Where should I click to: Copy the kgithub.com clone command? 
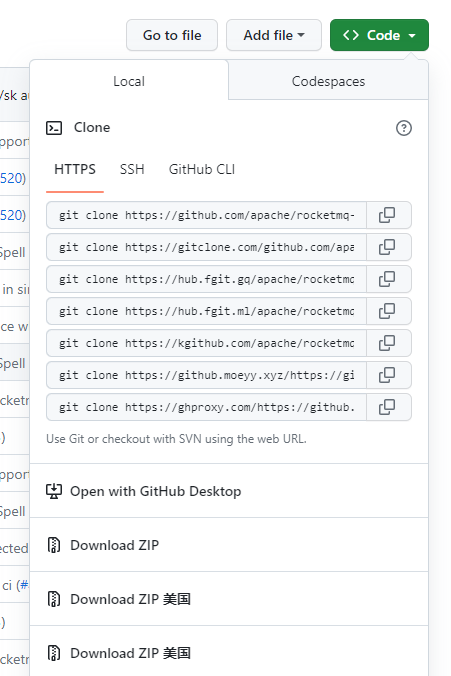pos(388,343)
